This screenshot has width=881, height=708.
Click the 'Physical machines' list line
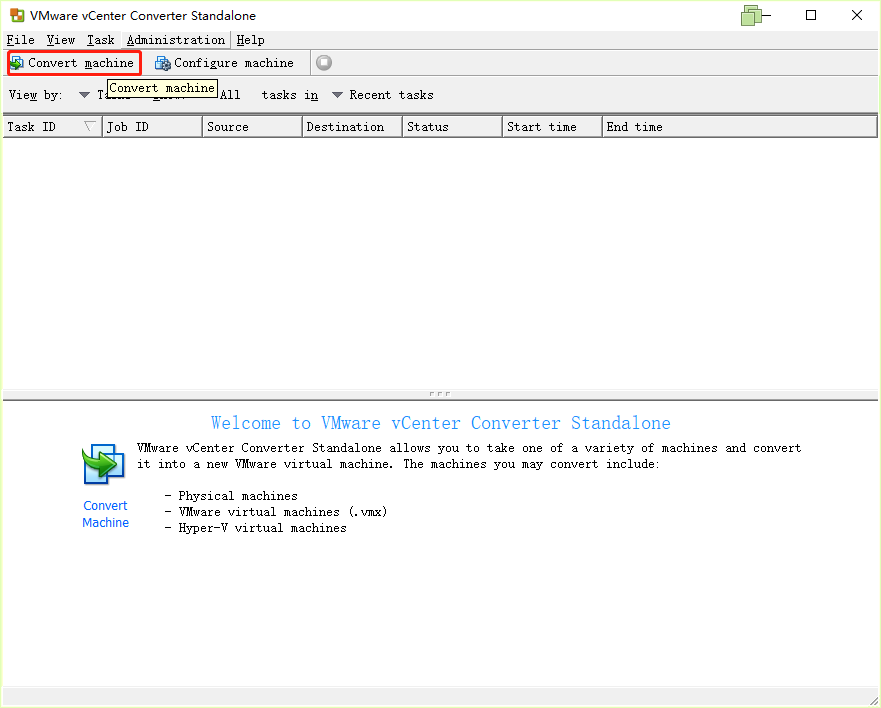tap(238, 496)
